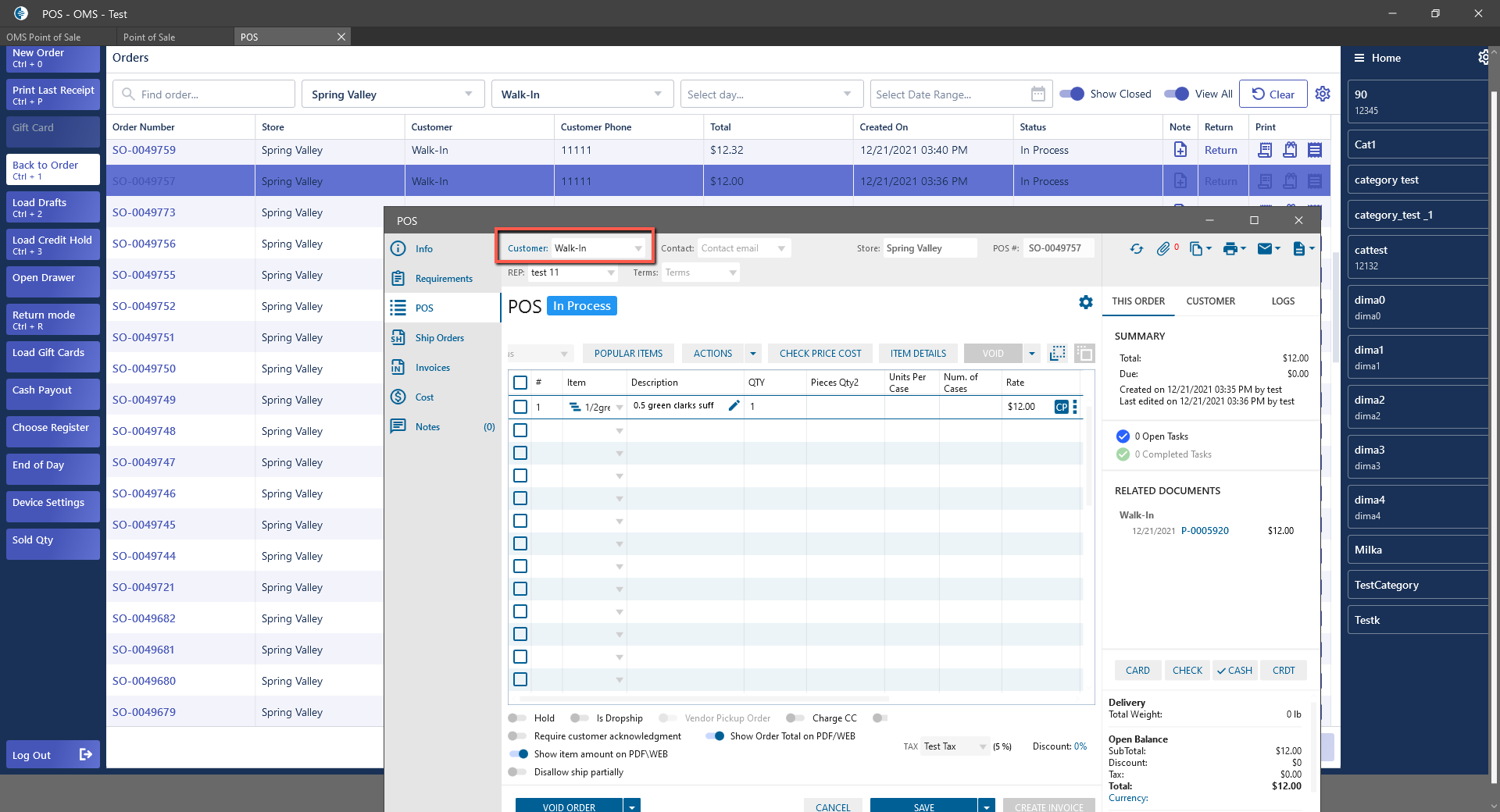The image size is (1500, 812).
Task: Expand the Customer Walk-In dropdown
Action: (x=638, y=249)
